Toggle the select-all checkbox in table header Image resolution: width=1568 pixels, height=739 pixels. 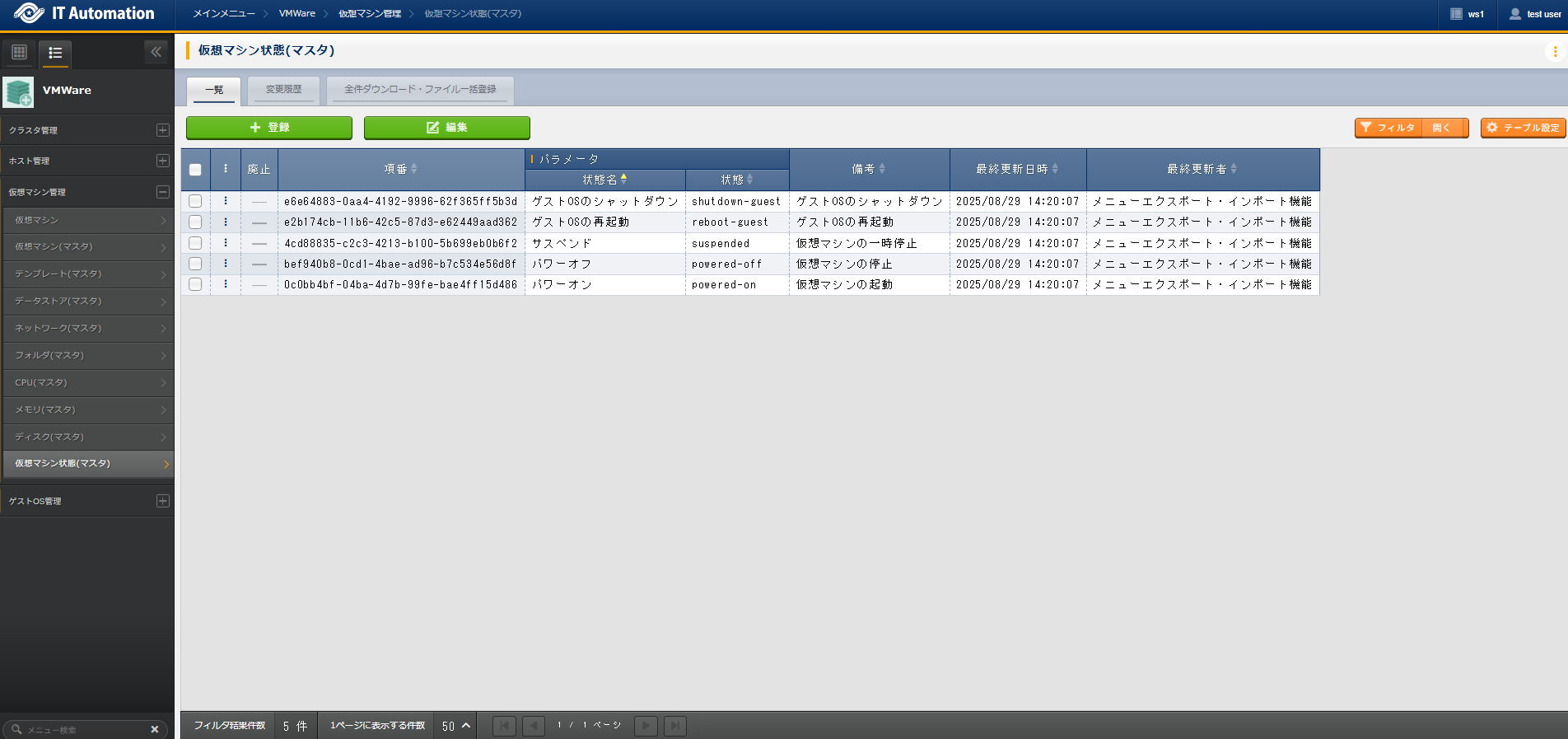195,170
